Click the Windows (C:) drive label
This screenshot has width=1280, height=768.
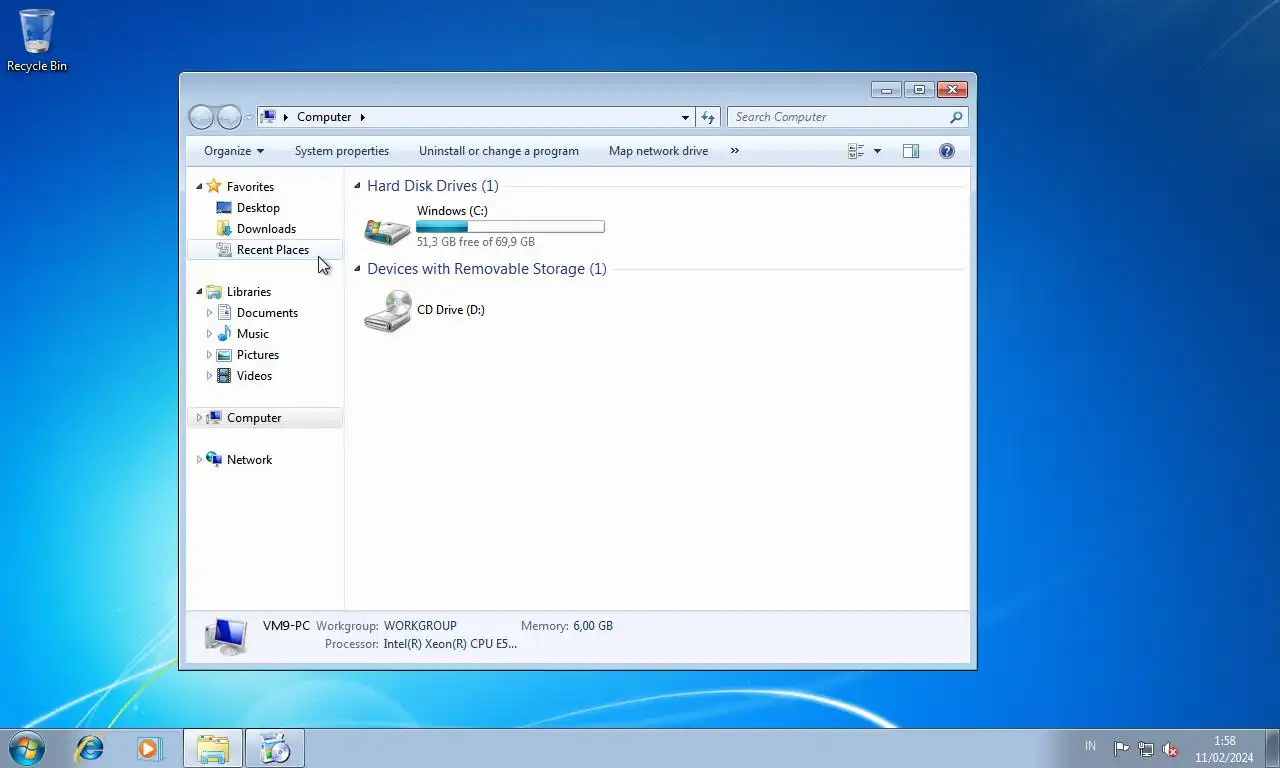pos(452,211)
